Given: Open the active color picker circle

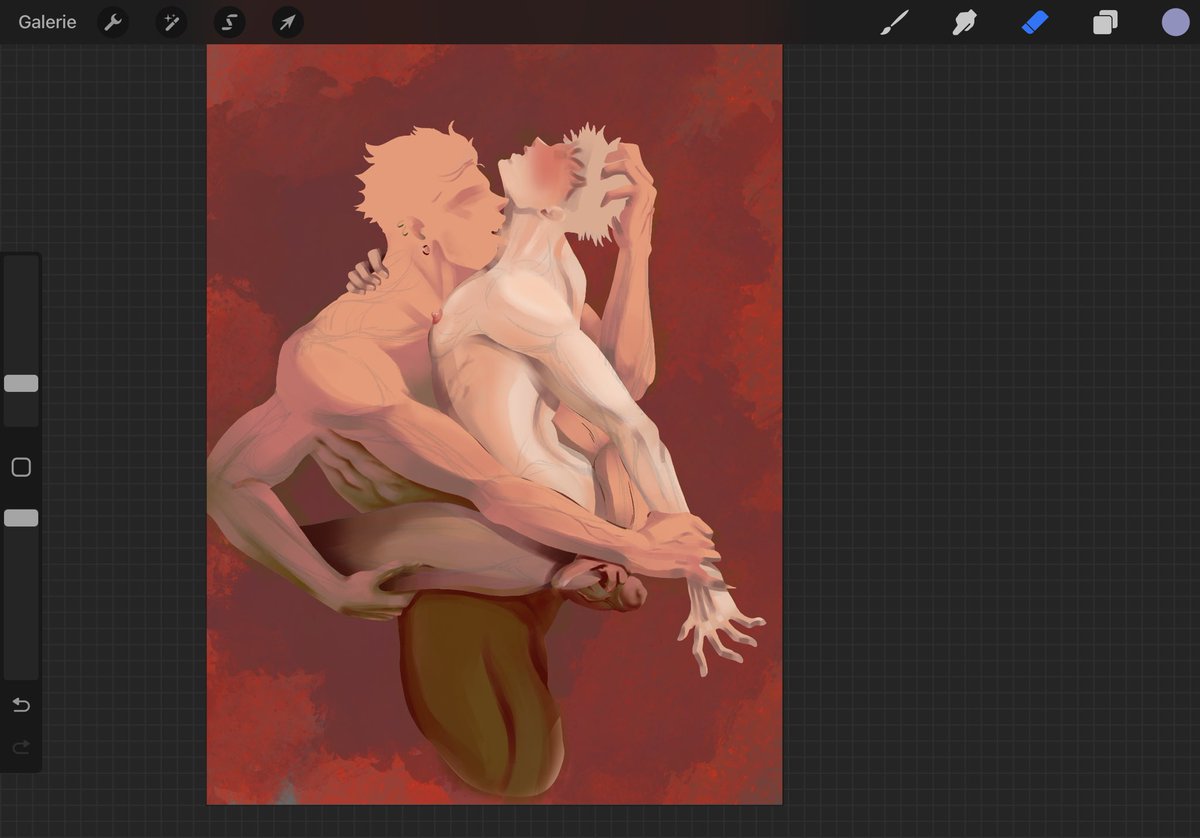Looking at the screenshot, I should 1175,22.
